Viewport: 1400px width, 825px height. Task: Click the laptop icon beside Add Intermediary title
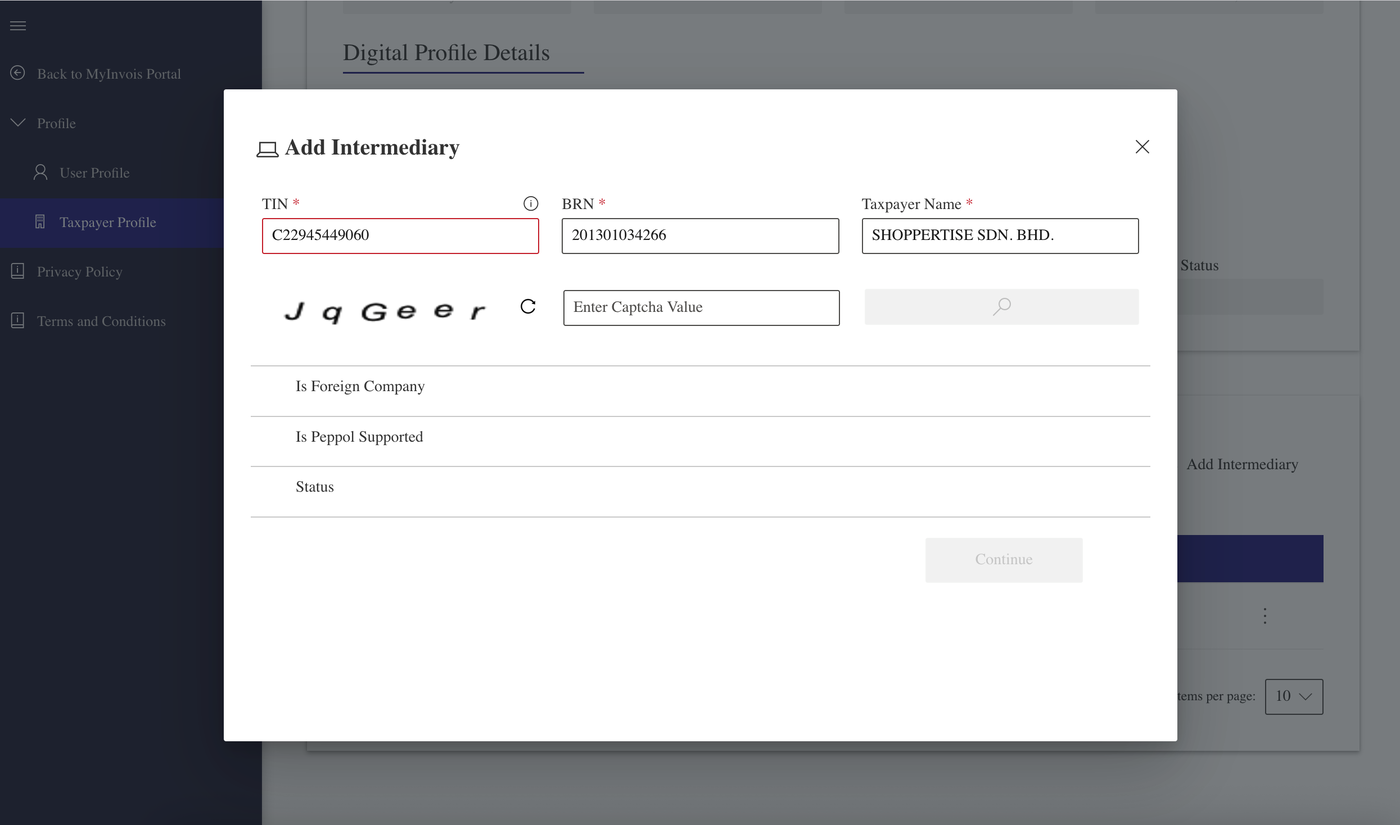267,149
